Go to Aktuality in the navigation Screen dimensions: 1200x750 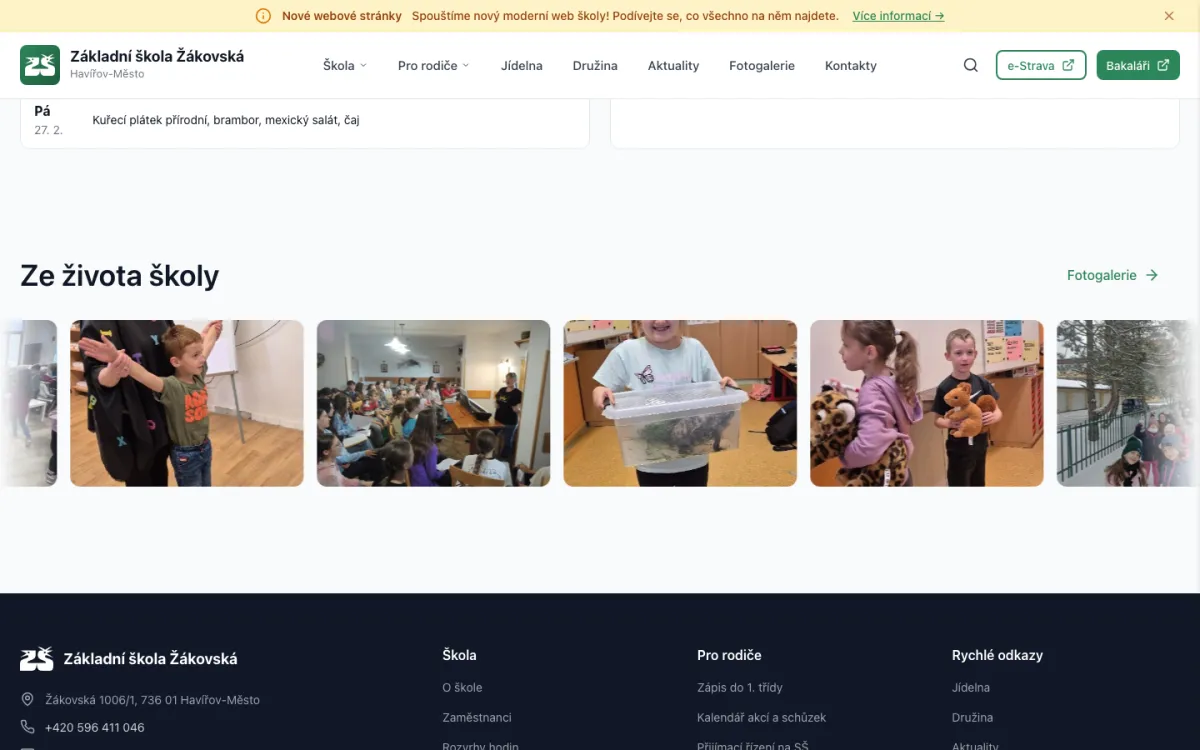click(673, 65)
